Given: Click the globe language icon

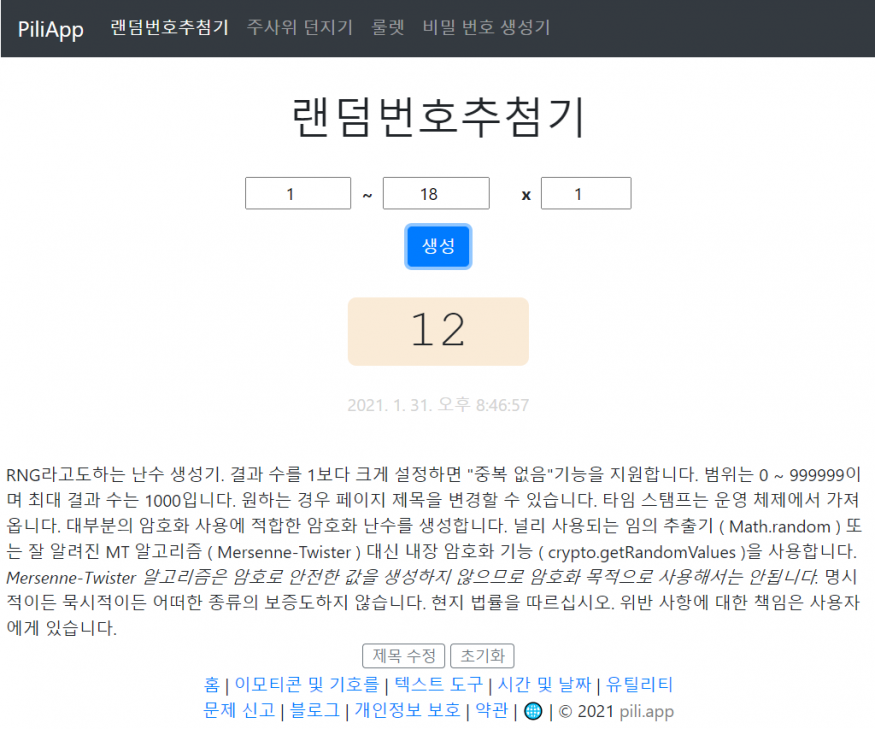Looking at the screenshot, I should [x=533, y=711].
